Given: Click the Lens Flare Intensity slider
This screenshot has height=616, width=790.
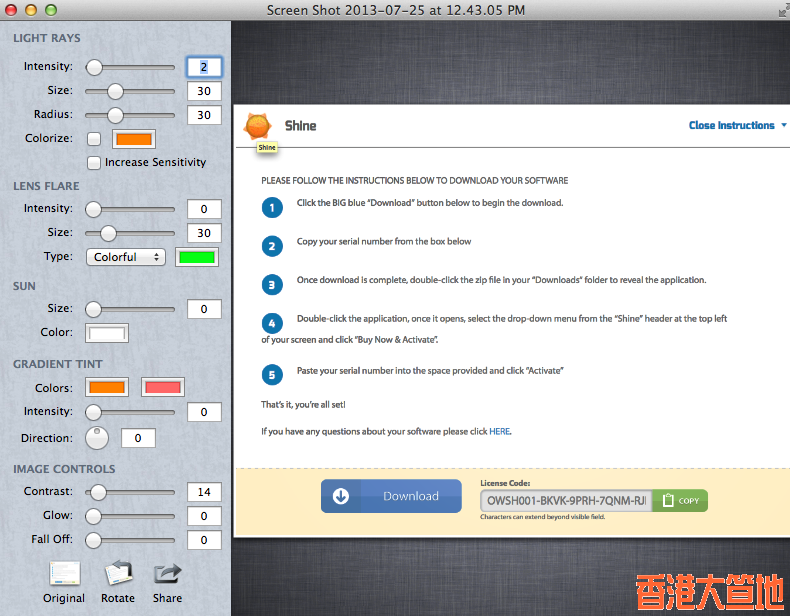Looking at the screenshot, I should pos(130,209).
